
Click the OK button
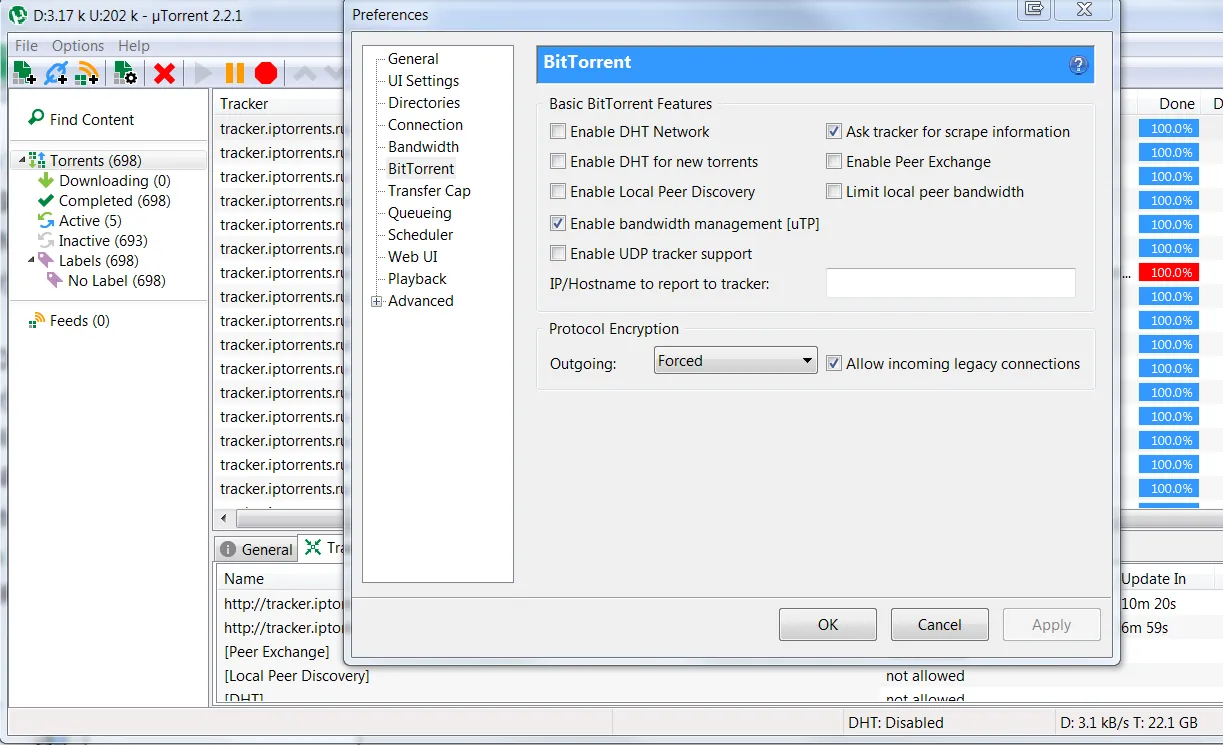pos(828,624)
